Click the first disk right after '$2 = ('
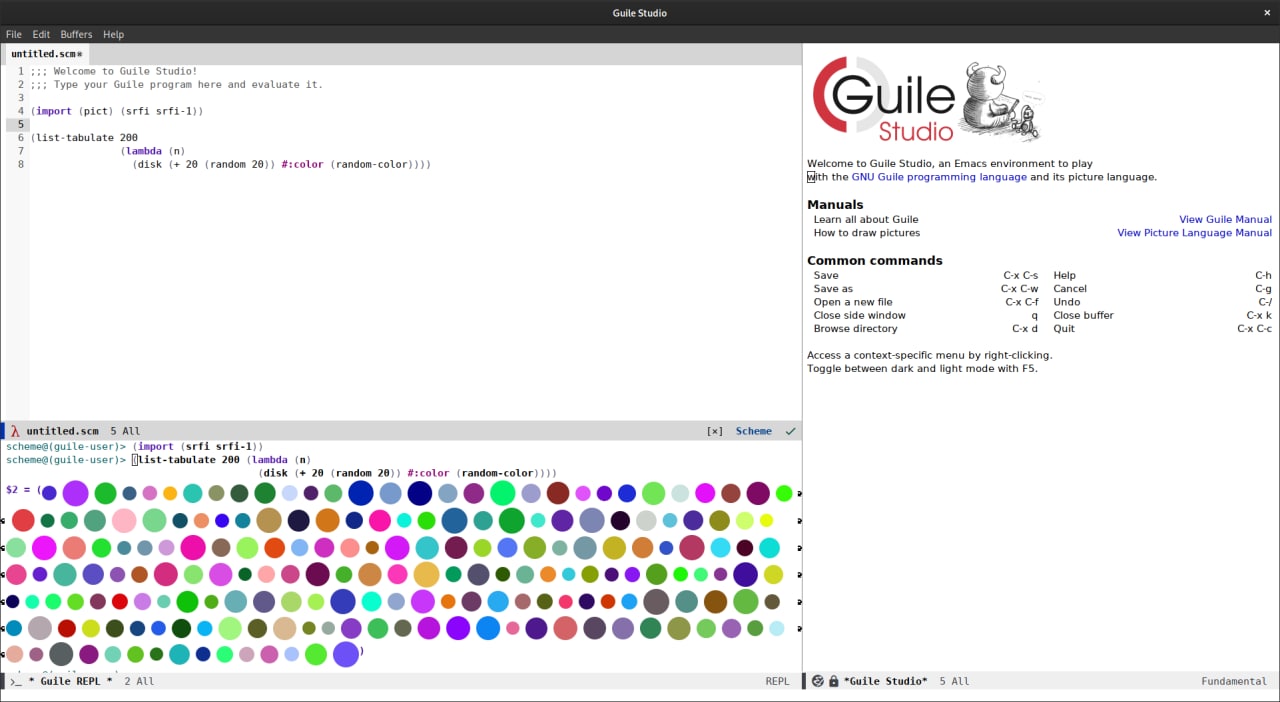This screenshot has height=702, width=1280. pos(49,493)
